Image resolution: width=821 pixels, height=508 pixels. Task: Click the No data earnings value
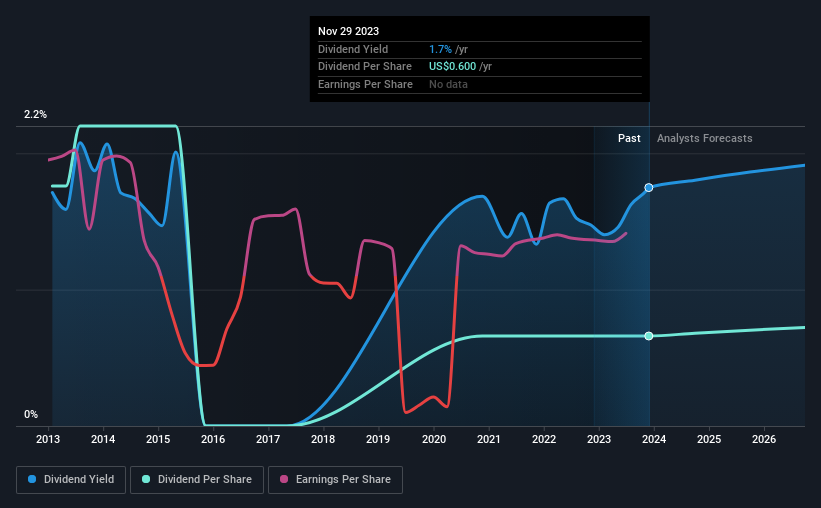[448, 84]
